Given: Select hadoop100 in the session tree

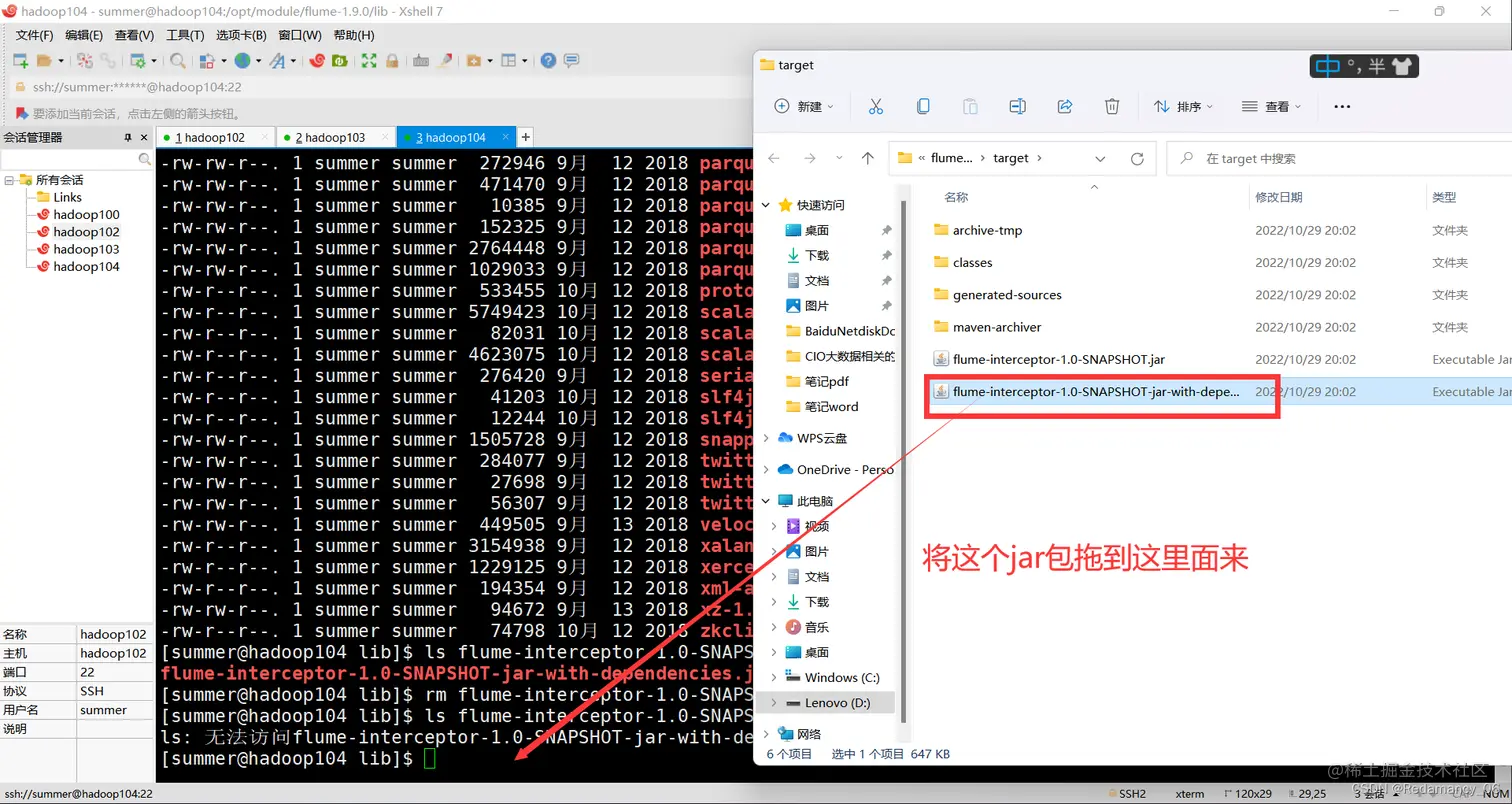Looking at the screenshot, I should (x=86, y=214).
